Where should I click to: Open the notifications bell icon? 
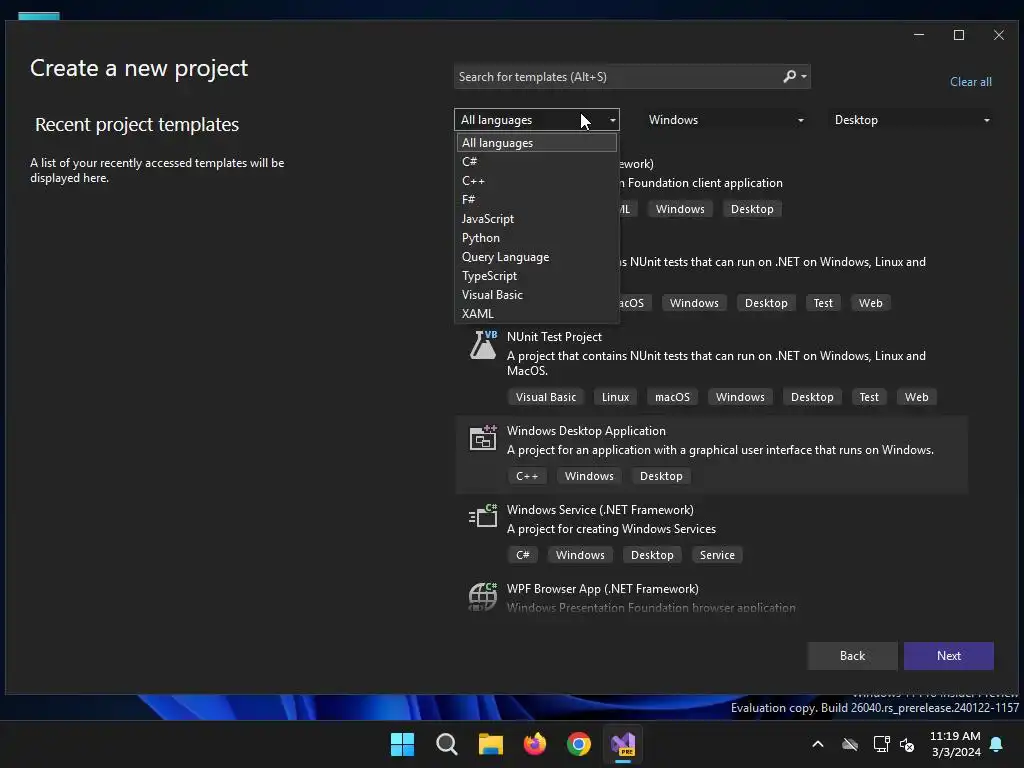coord(996,744)
